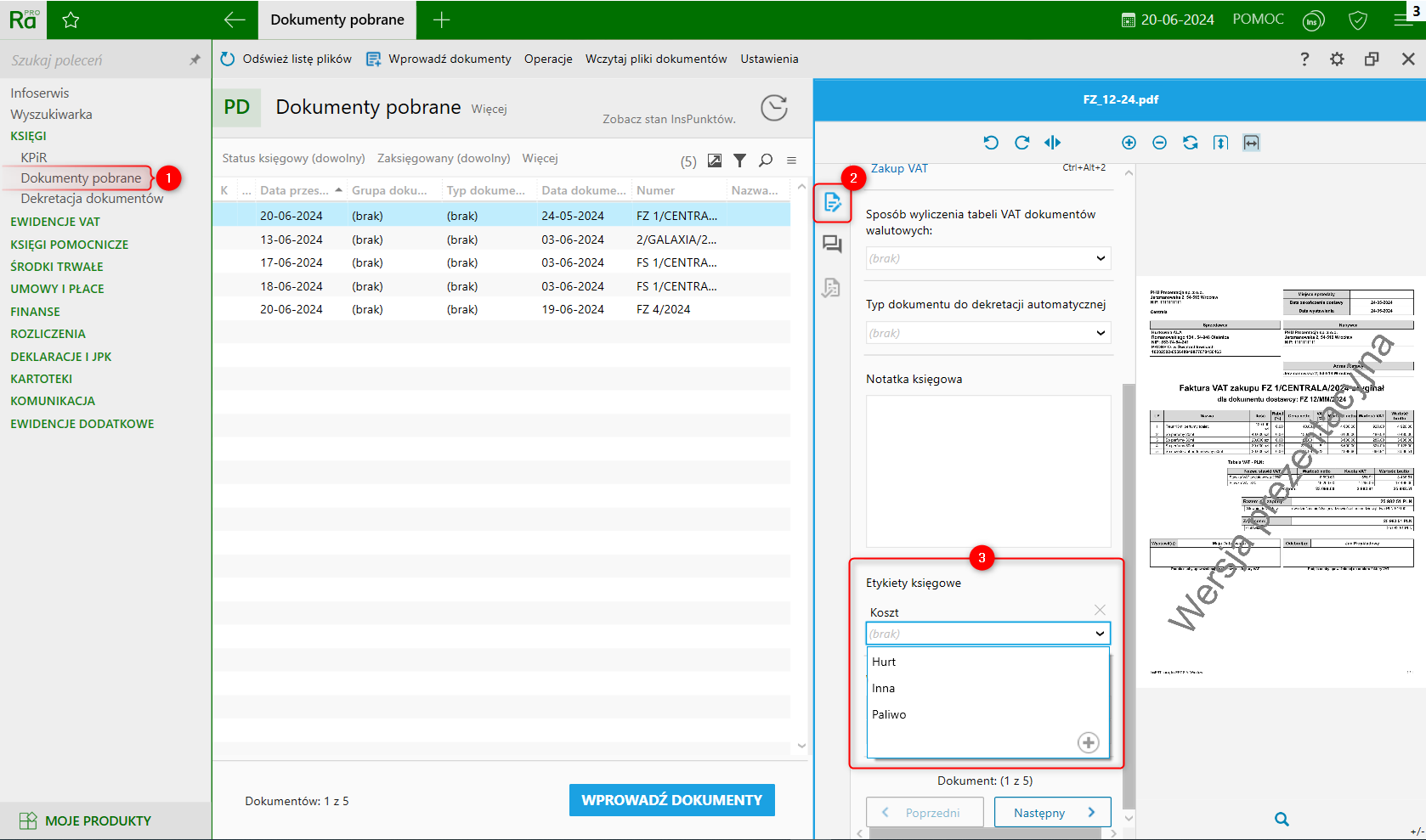Remove the Koszt label with X
This screenshot has height=840, width=1426.
(x=1100, y=611)
